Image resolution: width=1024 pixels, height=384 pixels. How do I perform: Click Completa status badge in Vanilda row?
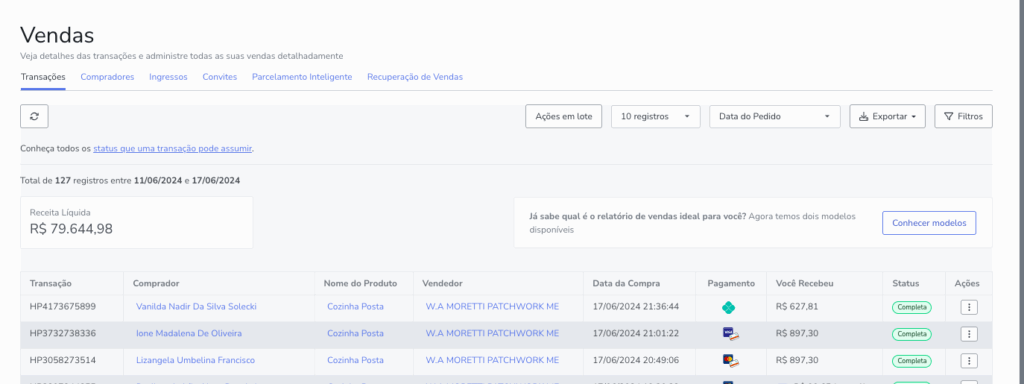[x=912, y=307]
